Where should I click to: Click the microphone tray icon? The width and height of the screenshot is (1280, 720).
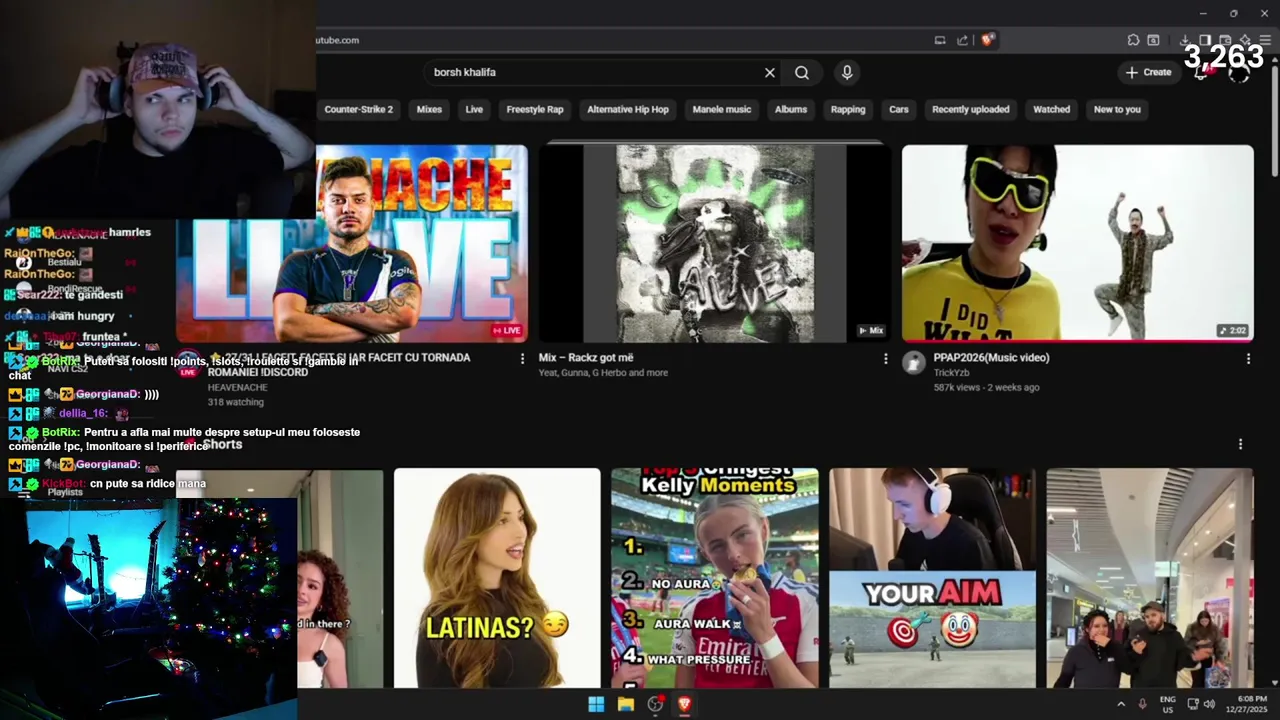(x=1142, y=704)
